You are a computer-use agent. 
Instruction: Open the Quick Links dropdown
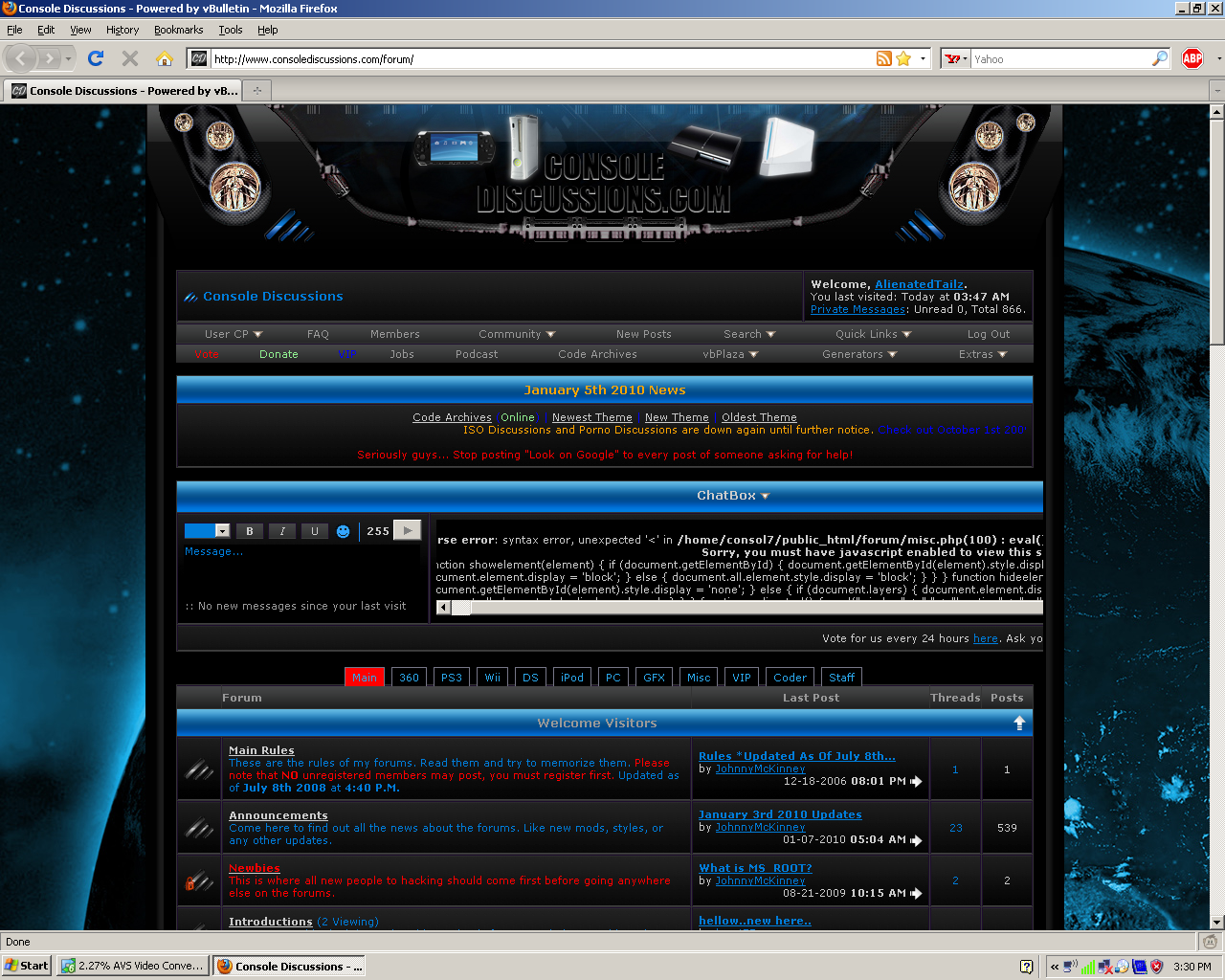873,334
